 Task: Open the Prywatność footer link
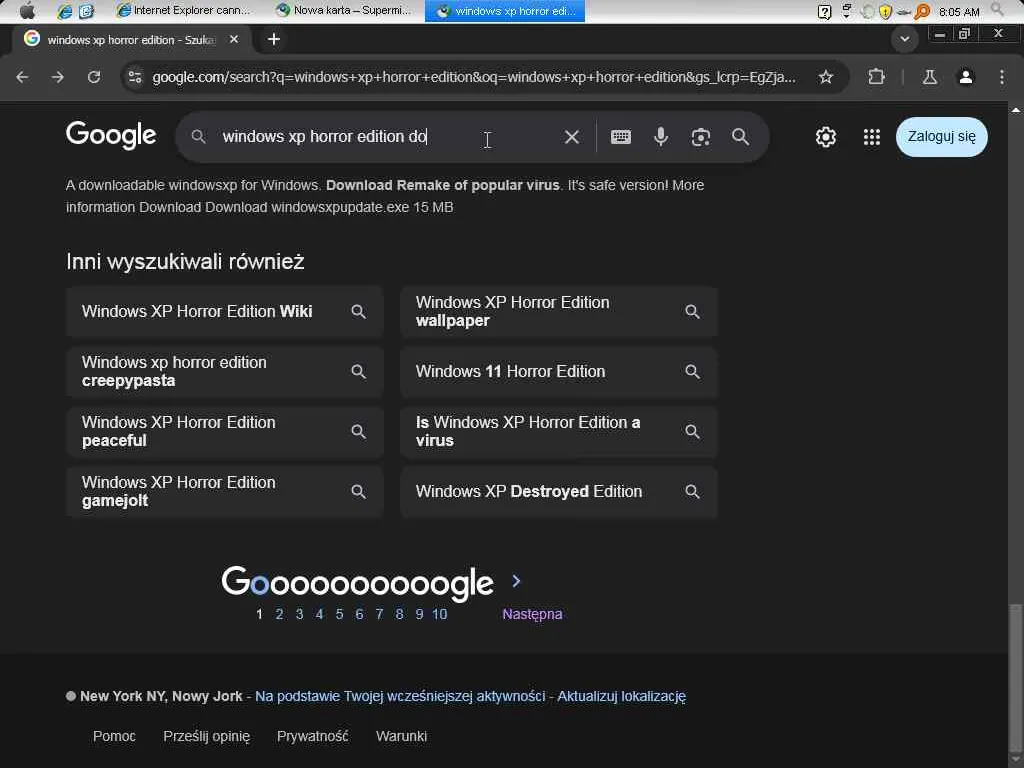click(x=313, y=736)
